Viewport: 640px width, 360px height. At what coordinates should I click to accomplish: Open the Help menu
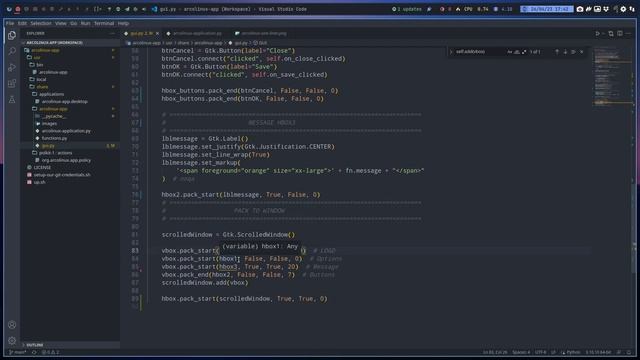(123, 23)
